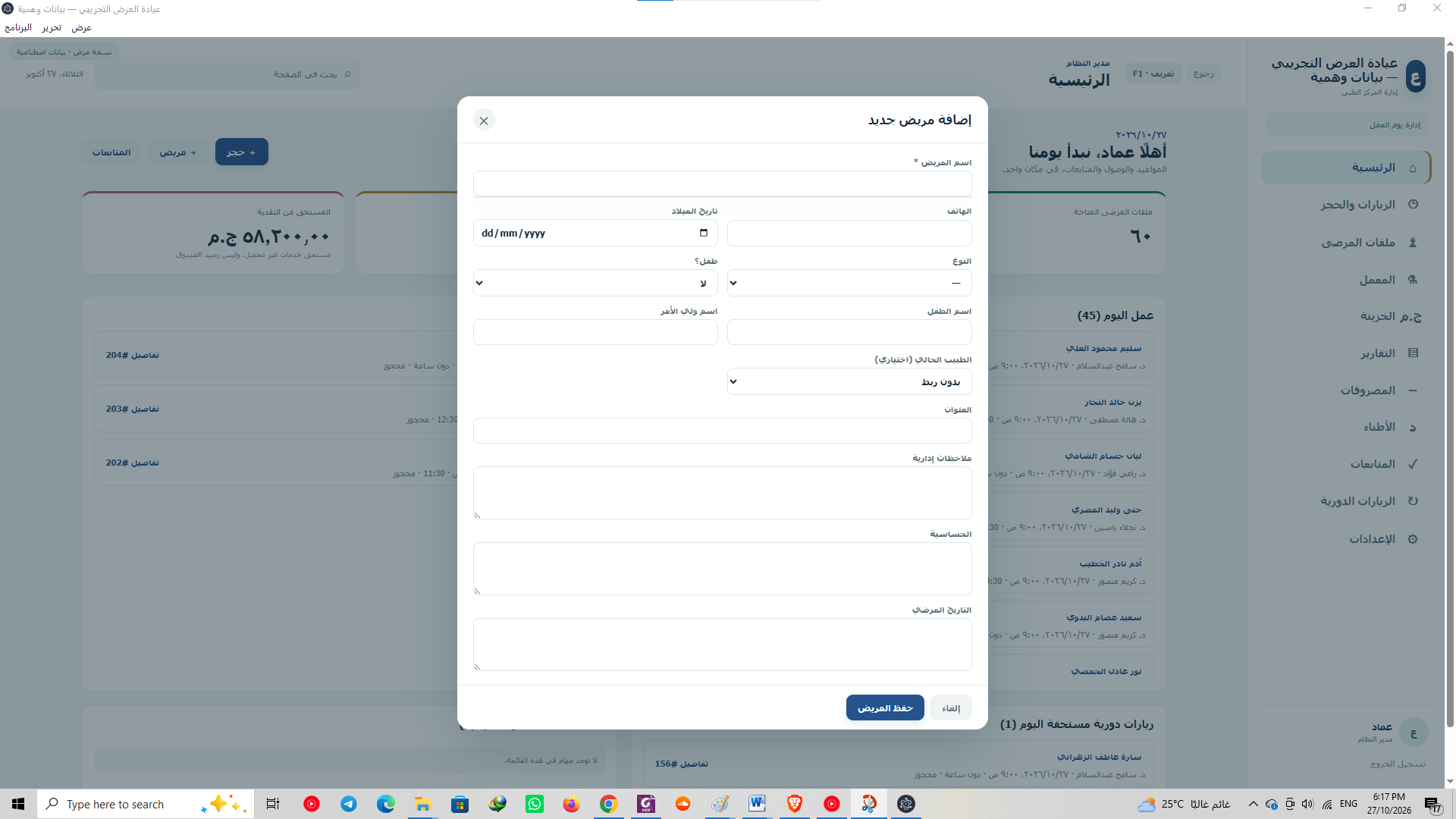Screen dimensions: 1456x819
Task: Open the calendar picker in تاريخ الميلاد field
Action: (x=704, y=233)
